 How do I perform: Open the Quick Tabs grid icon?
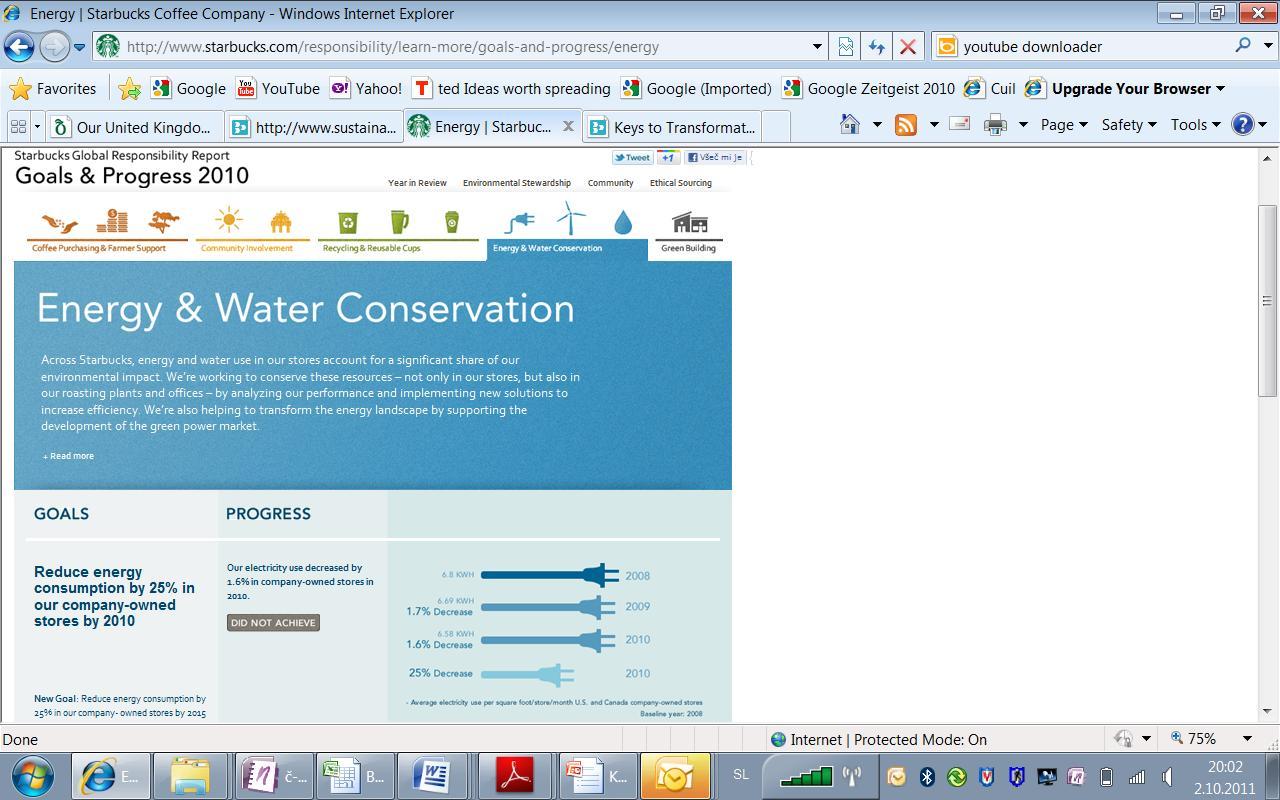click(18, 126)
